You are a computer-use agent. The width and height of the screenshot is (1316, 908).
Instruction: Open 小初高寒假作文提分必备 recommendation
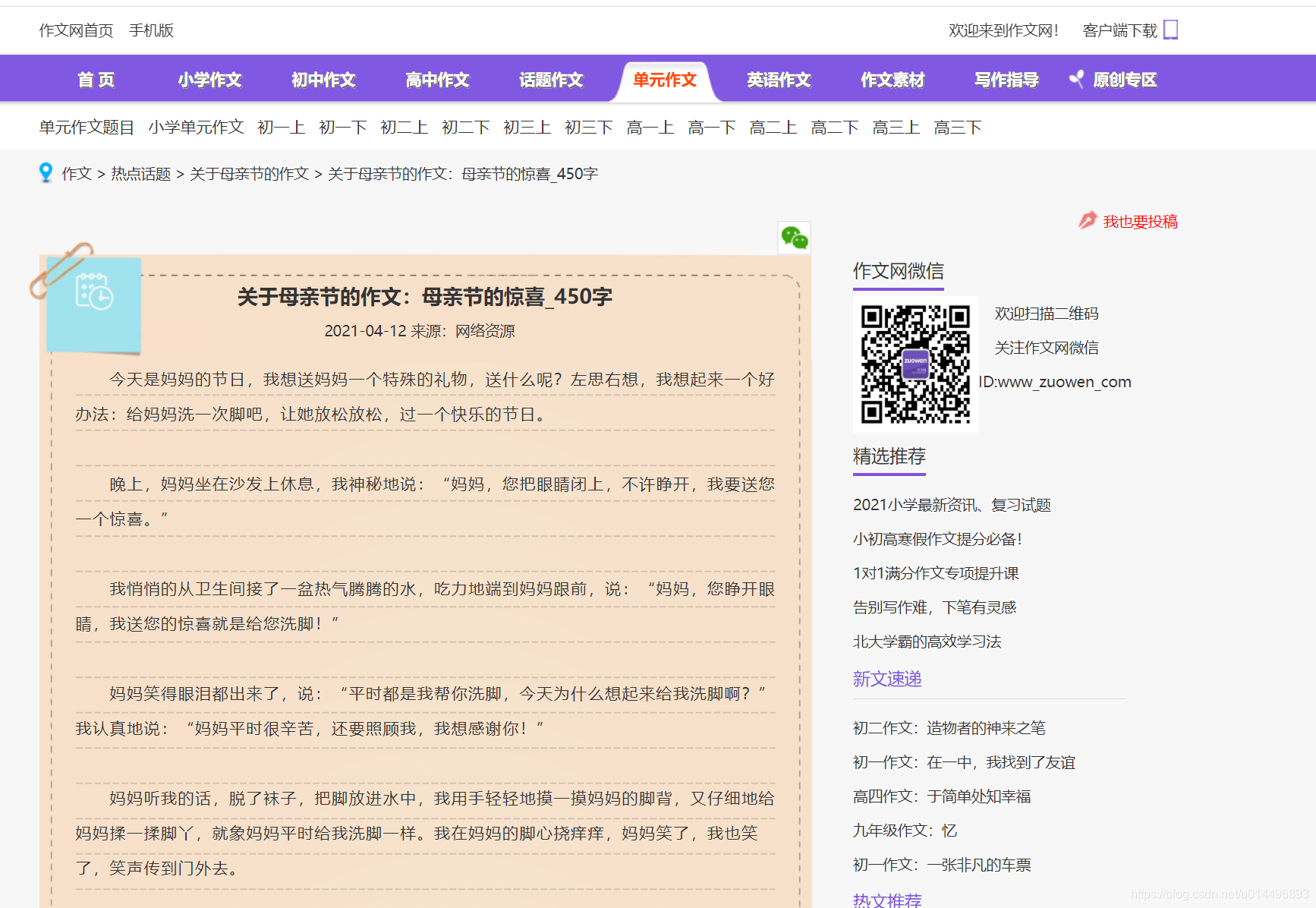(937, 539)
